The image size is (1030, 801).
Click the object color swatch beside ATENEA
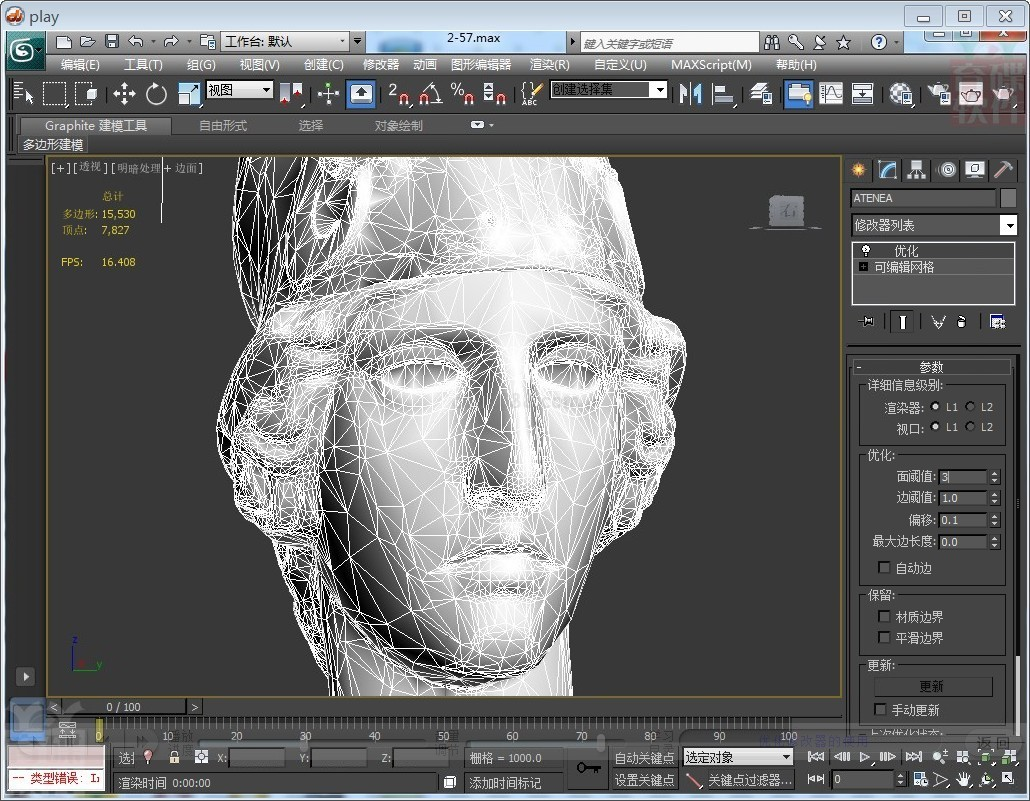[1008, 198]
